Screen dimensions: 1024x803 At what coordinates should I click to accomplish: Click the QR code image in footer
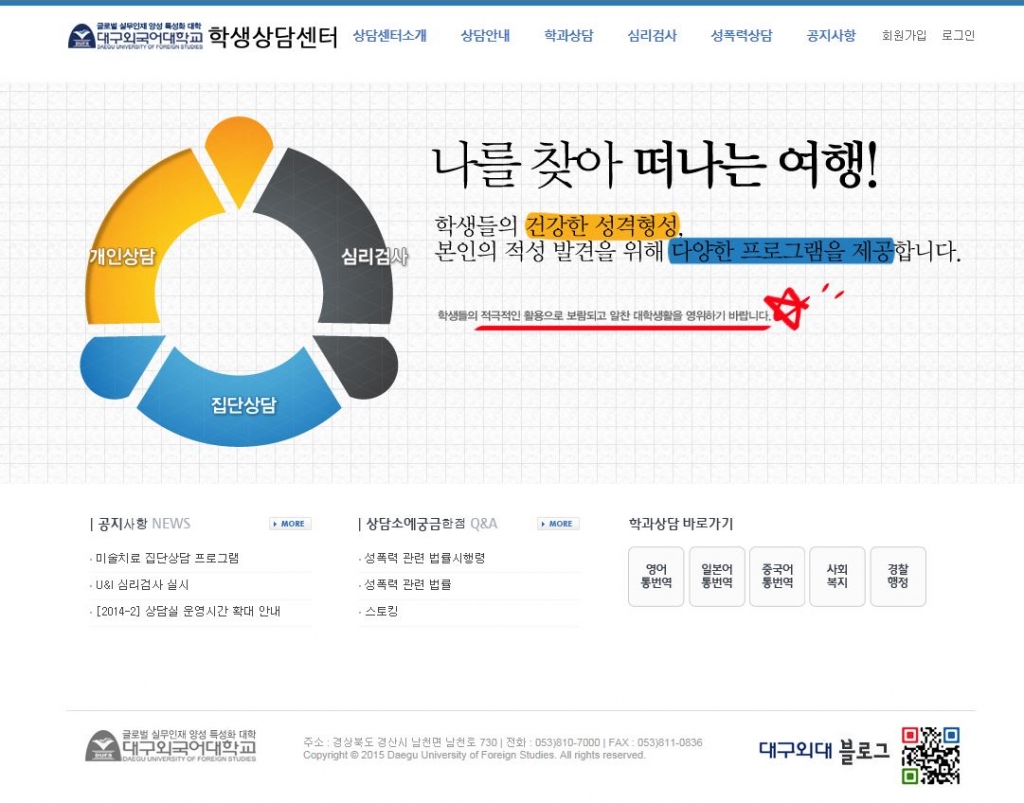click(x=931, y=755)
